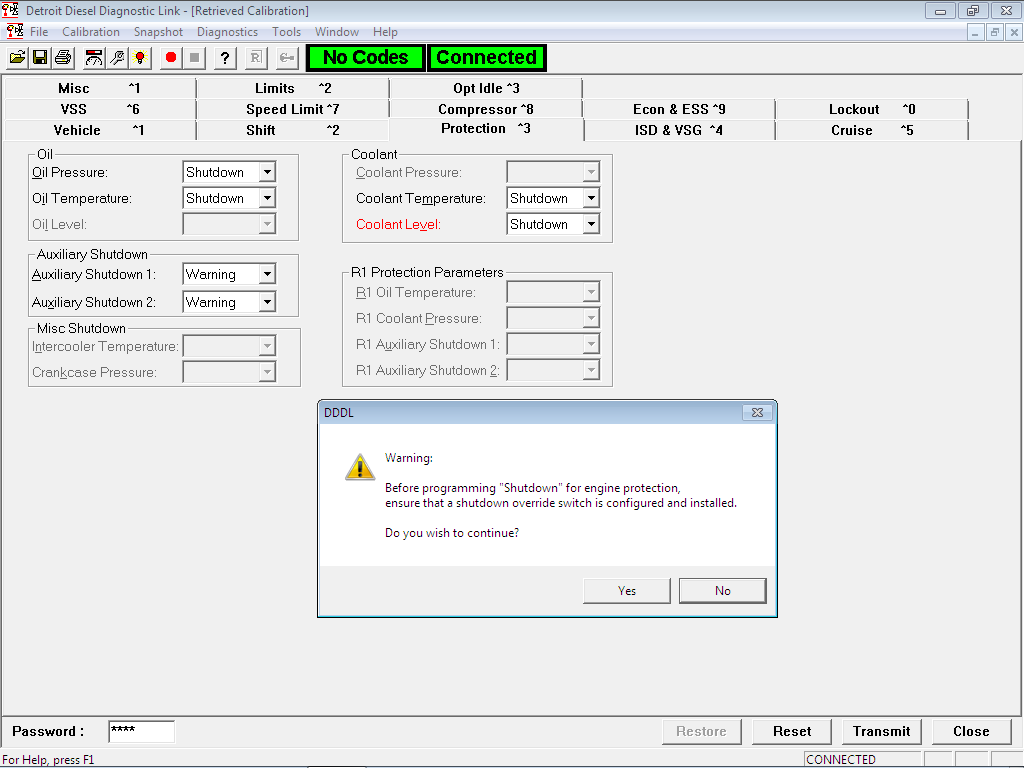Switch to the Misc tab
The width and height of the screenshot is (1024, 768).
[x=100, y=88]
